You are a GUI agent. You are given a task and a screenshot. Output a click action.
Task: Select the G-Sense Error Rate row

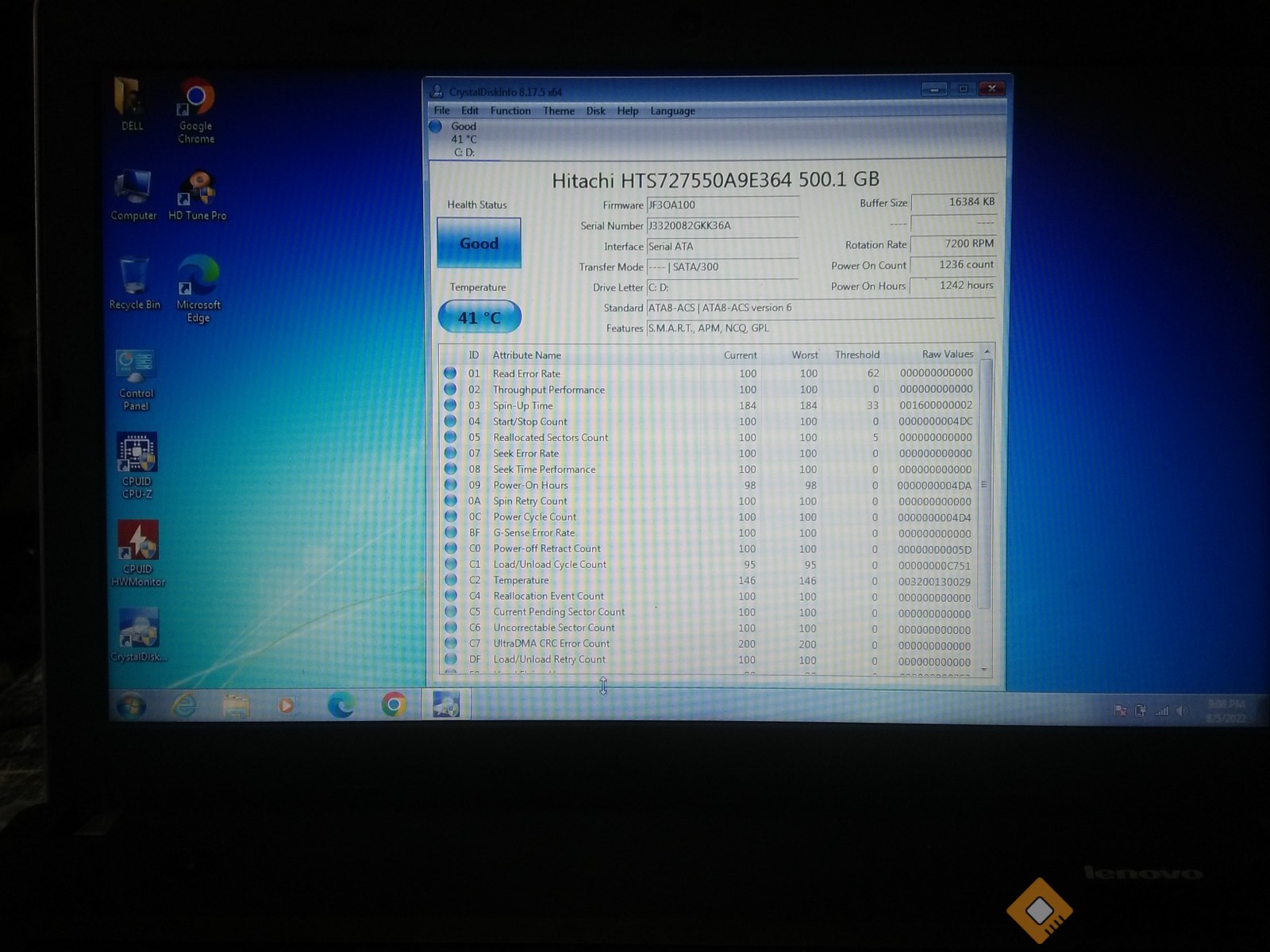(708, 532)
